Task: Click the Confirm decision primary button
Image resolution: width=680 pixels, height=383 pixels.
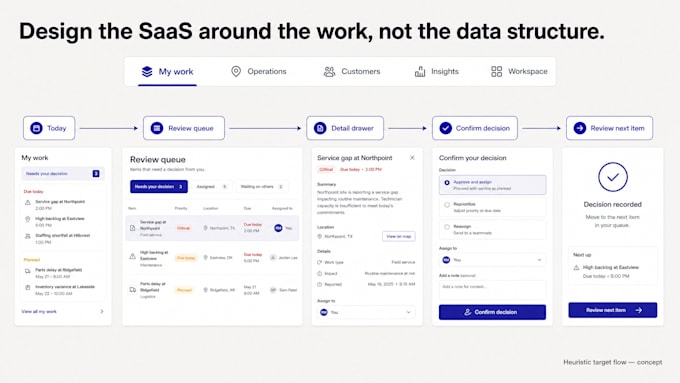Action: 492,312
